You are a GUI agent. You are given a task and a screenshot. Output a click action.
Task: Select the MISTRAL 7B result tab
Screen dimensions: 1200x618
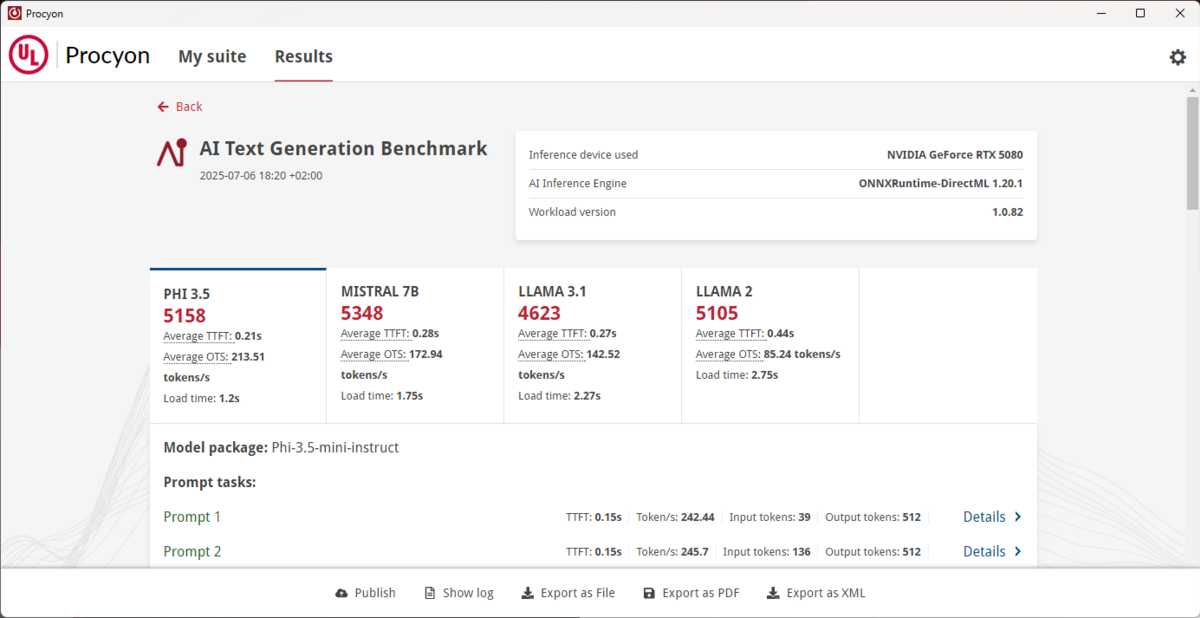click(415, 346)
